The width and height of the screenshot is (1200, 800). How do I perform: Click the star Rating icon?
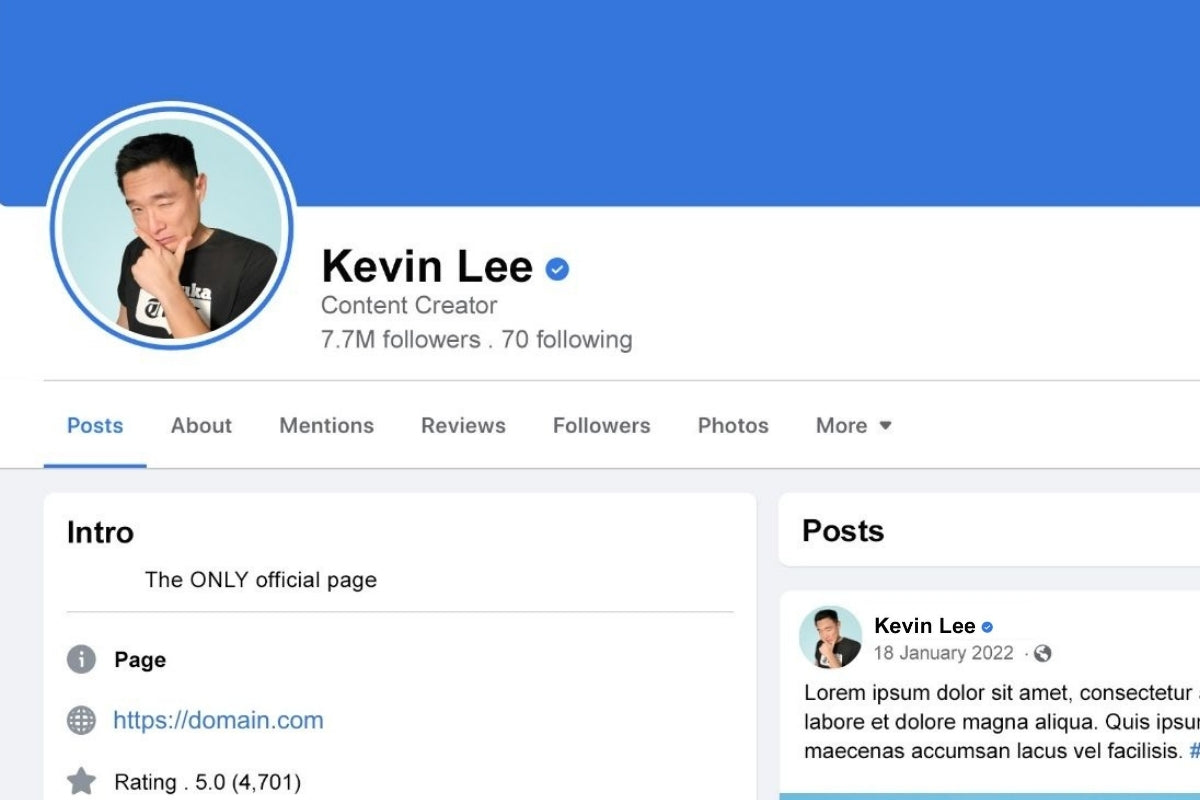[81, 781]
